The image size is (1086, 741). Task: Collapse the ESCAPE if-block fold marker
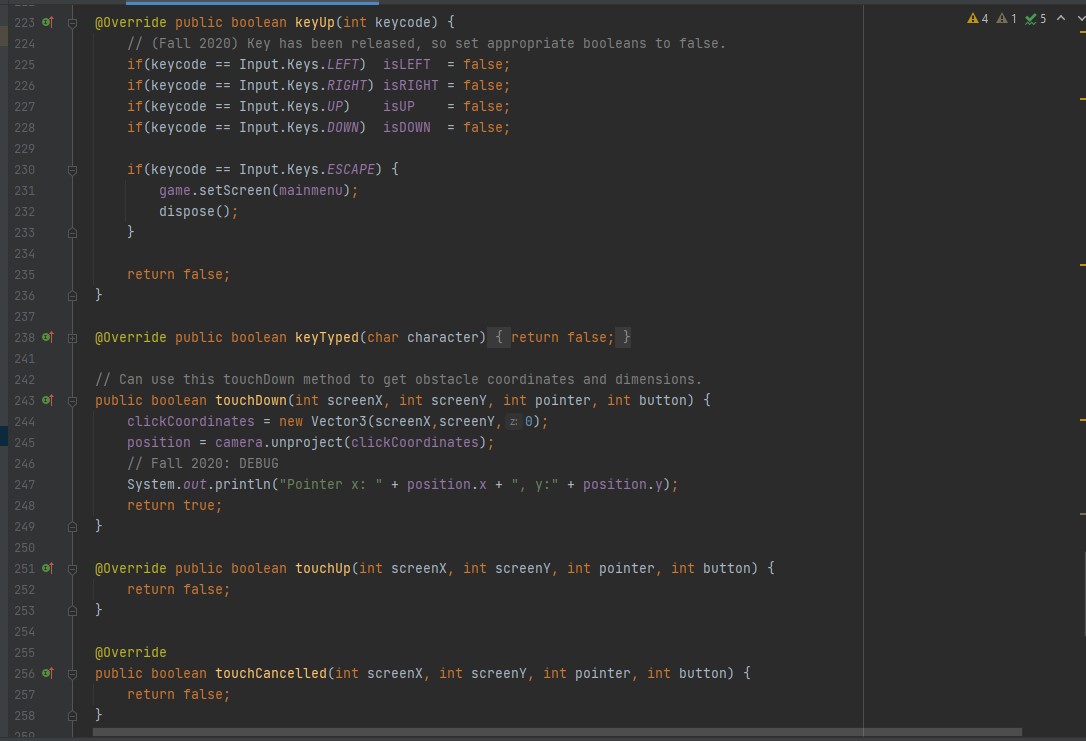point(72,169)
